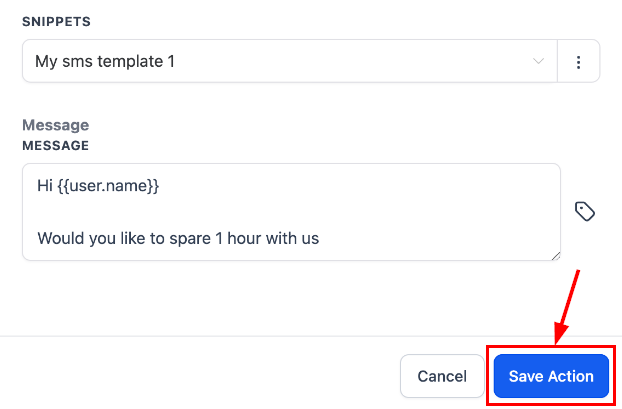Click the blank line in the message box
Image resolution: width=622 pixels, height=409 pixels.
[200, 212]
